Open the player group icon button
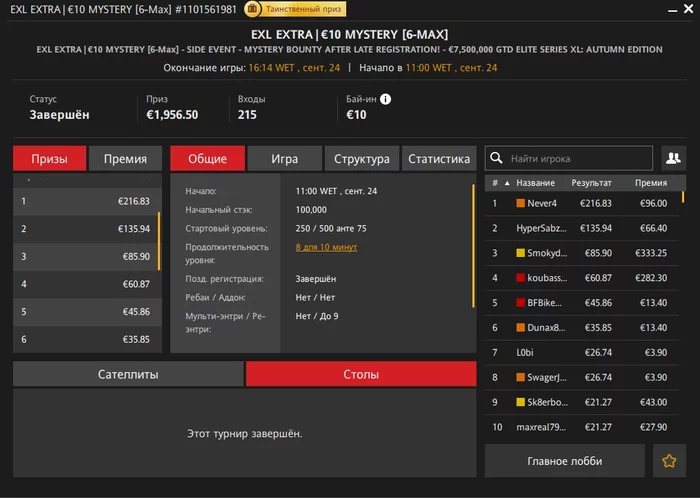Image resolution: width=700 pixels, height=498 pixels. tap(673, 158)
